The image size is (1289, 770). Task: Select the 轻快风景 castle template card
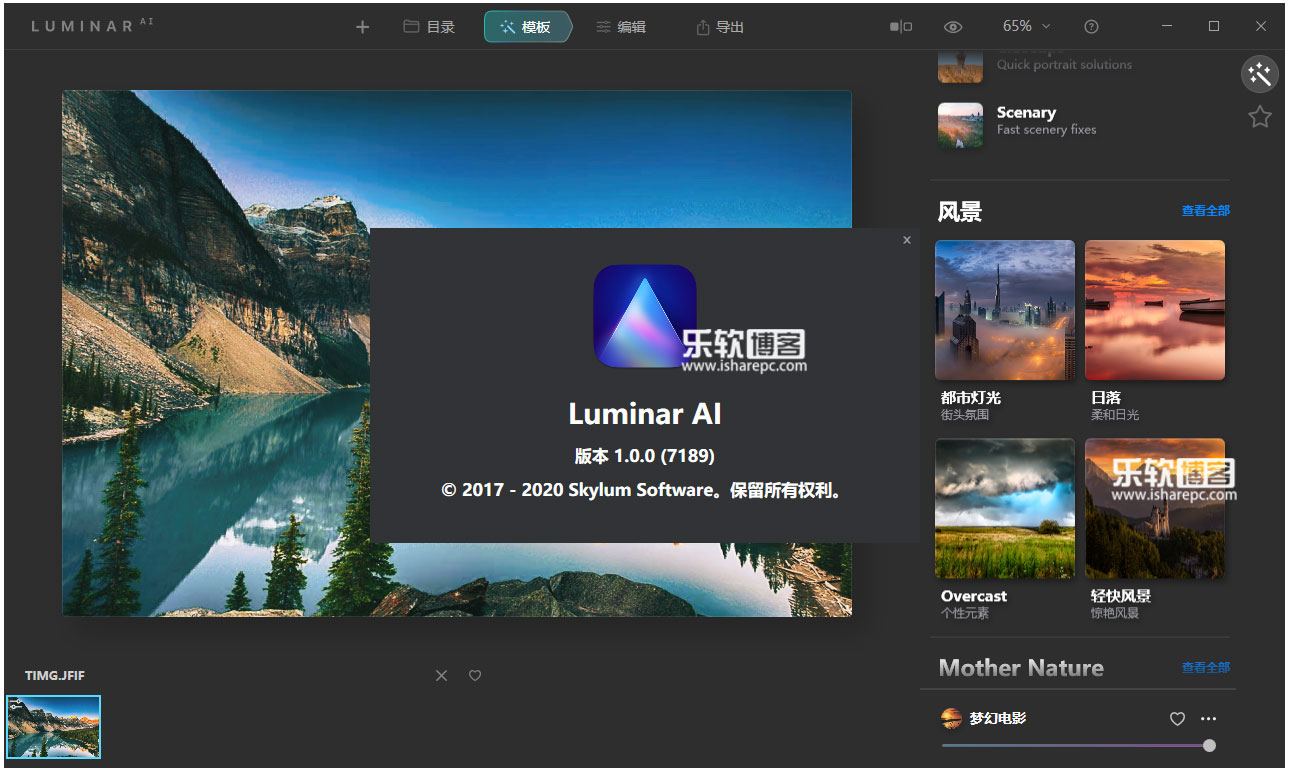[1155, 508]
